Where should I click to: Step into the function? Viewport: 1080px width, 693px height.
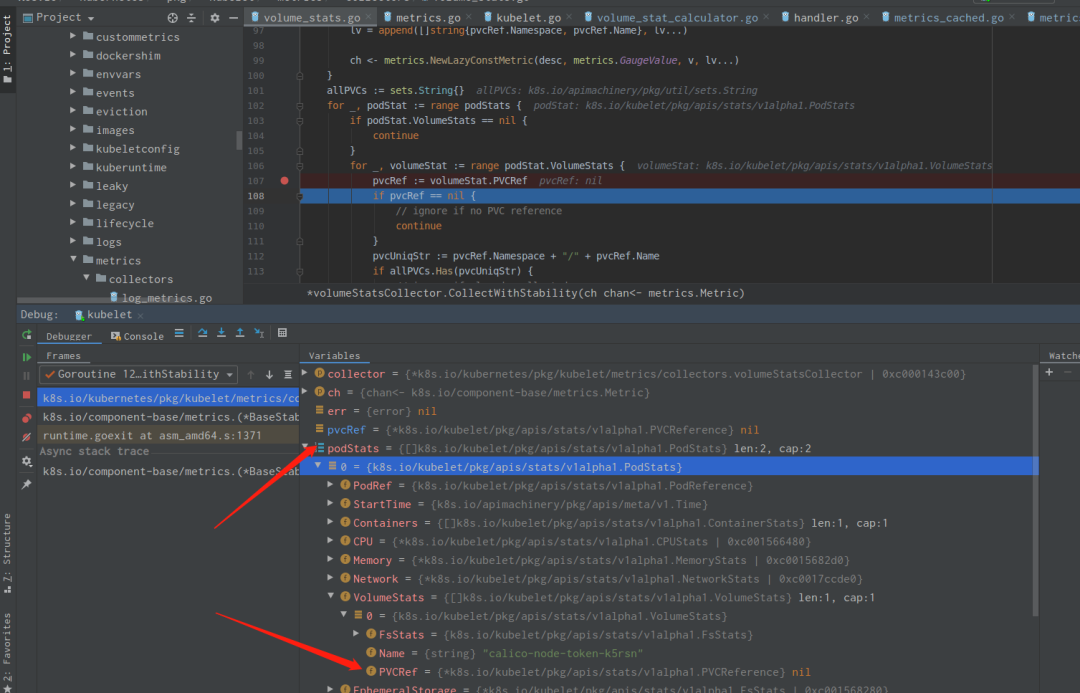click(221, 333)
